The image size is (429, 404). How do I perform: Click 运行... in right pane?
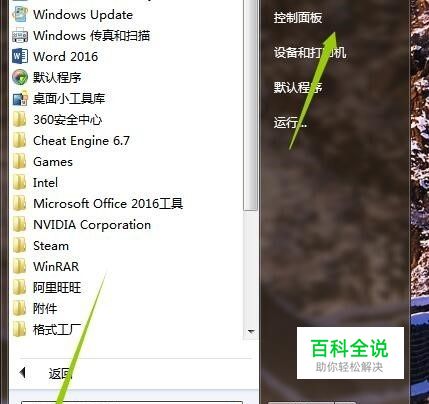290,123
